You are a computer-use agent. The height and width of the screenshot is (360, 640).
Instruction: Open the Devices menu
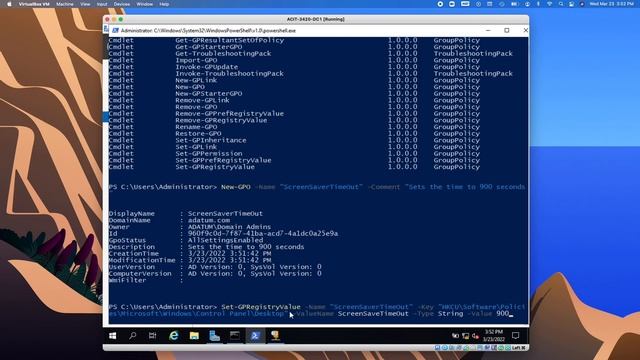pyautogui.click(x=122, y=4)
